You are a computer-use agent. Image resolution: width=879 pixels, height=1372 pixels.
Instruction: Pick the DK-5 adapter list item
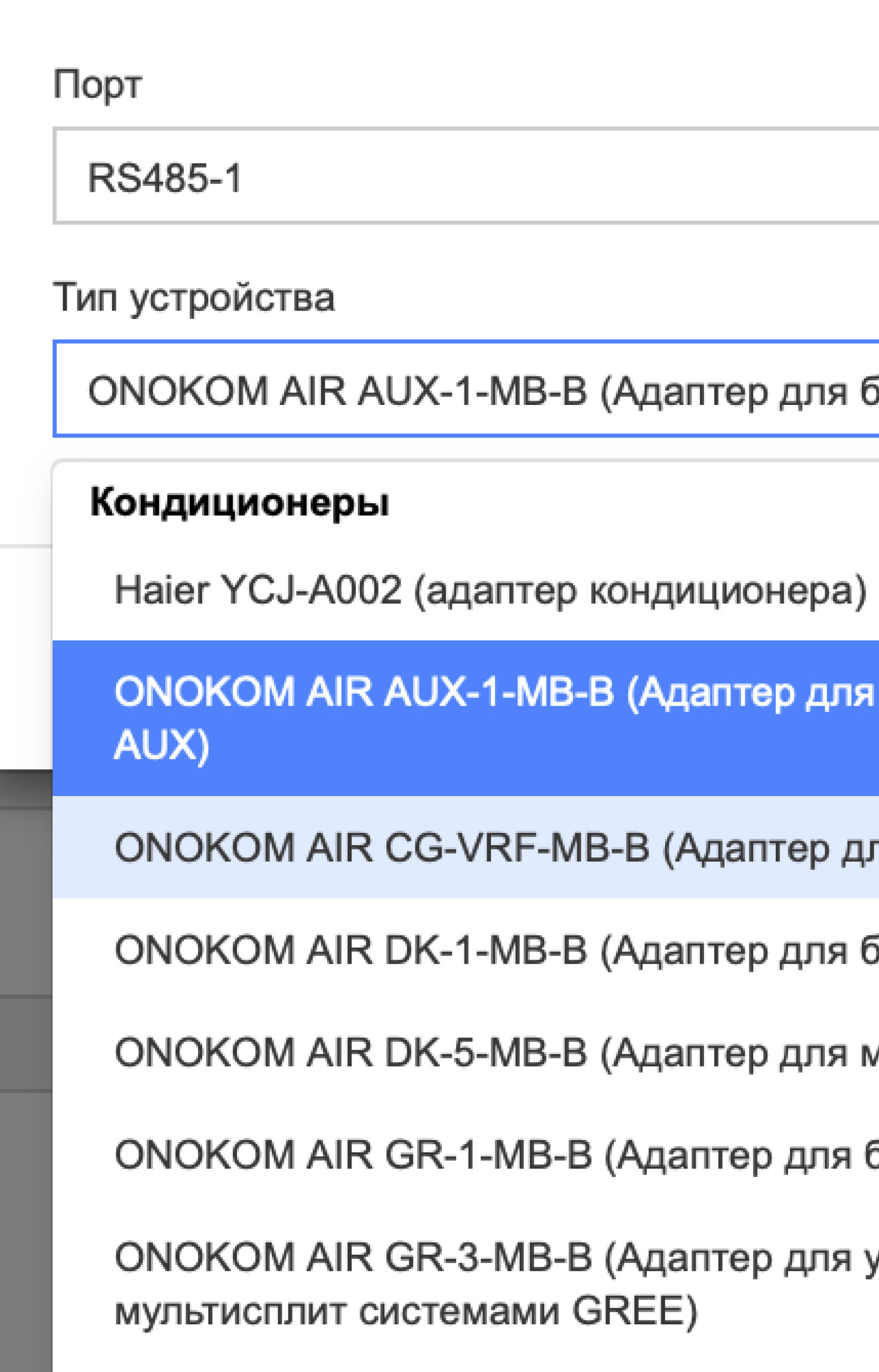tap(467, 1053)
